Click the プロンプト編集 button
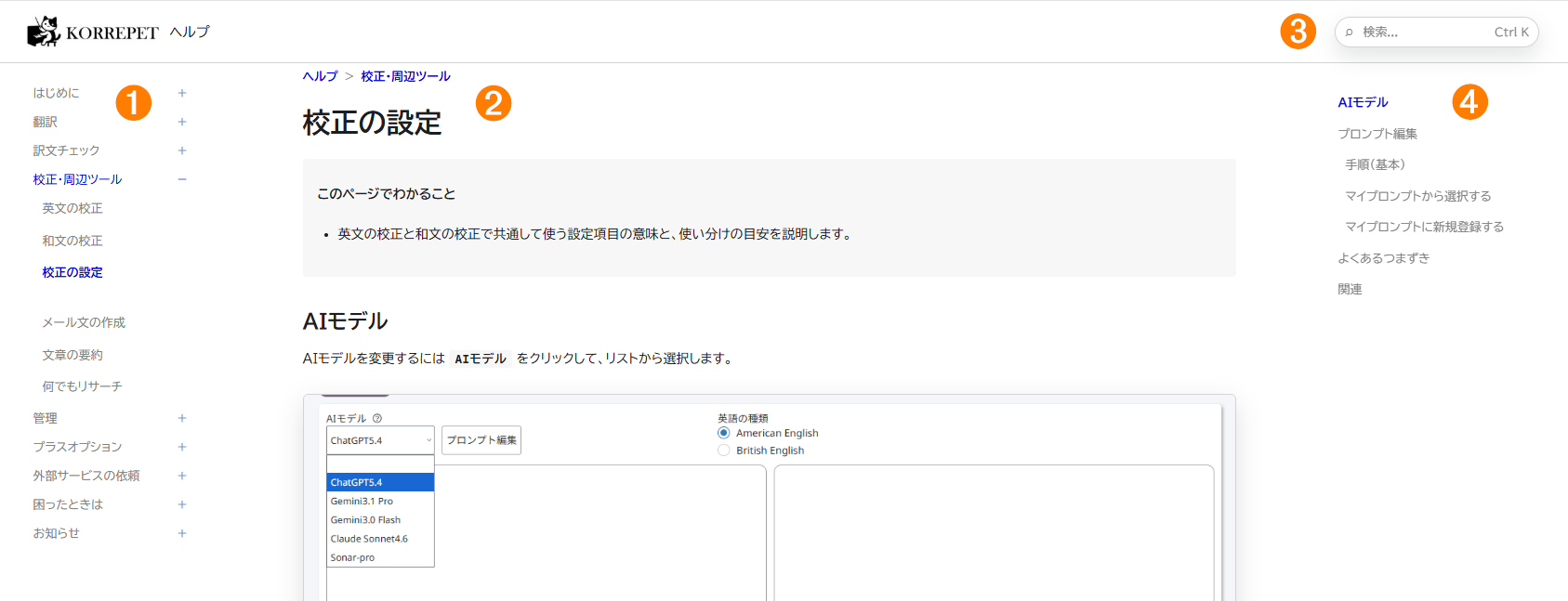Viewport: 1568px width, 601px height. [x=481, y=440]
